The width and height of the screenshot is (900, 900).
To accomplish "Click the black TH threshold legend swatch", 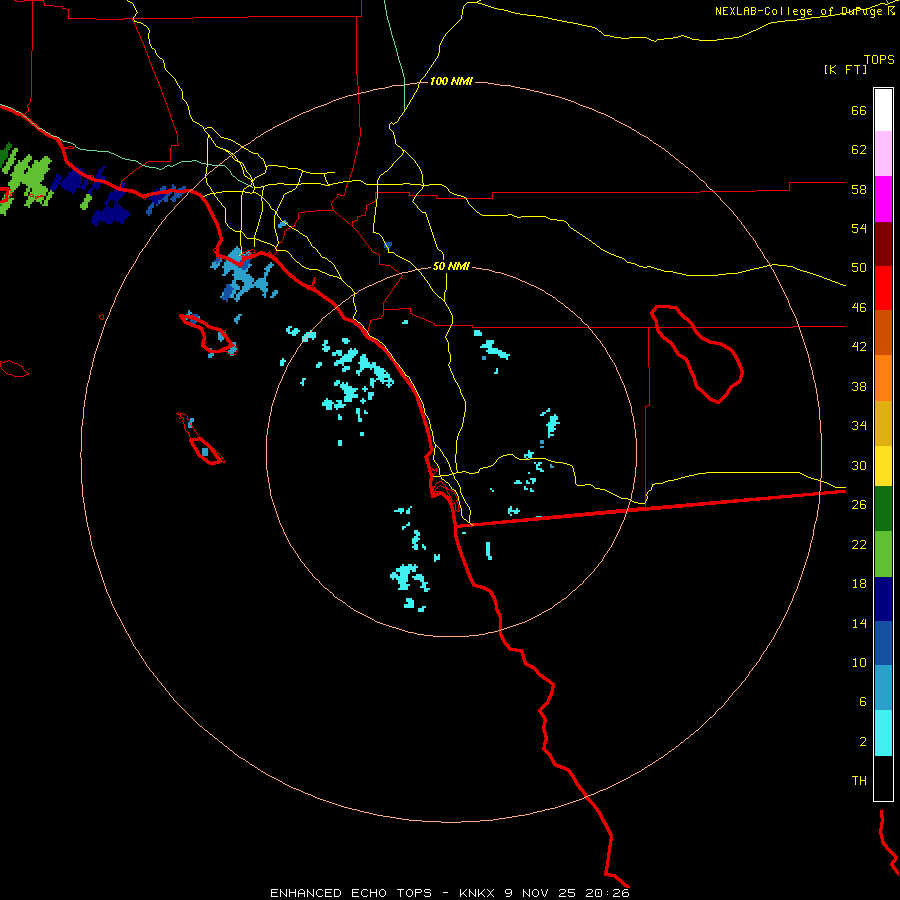I will [x=883, y=778].
